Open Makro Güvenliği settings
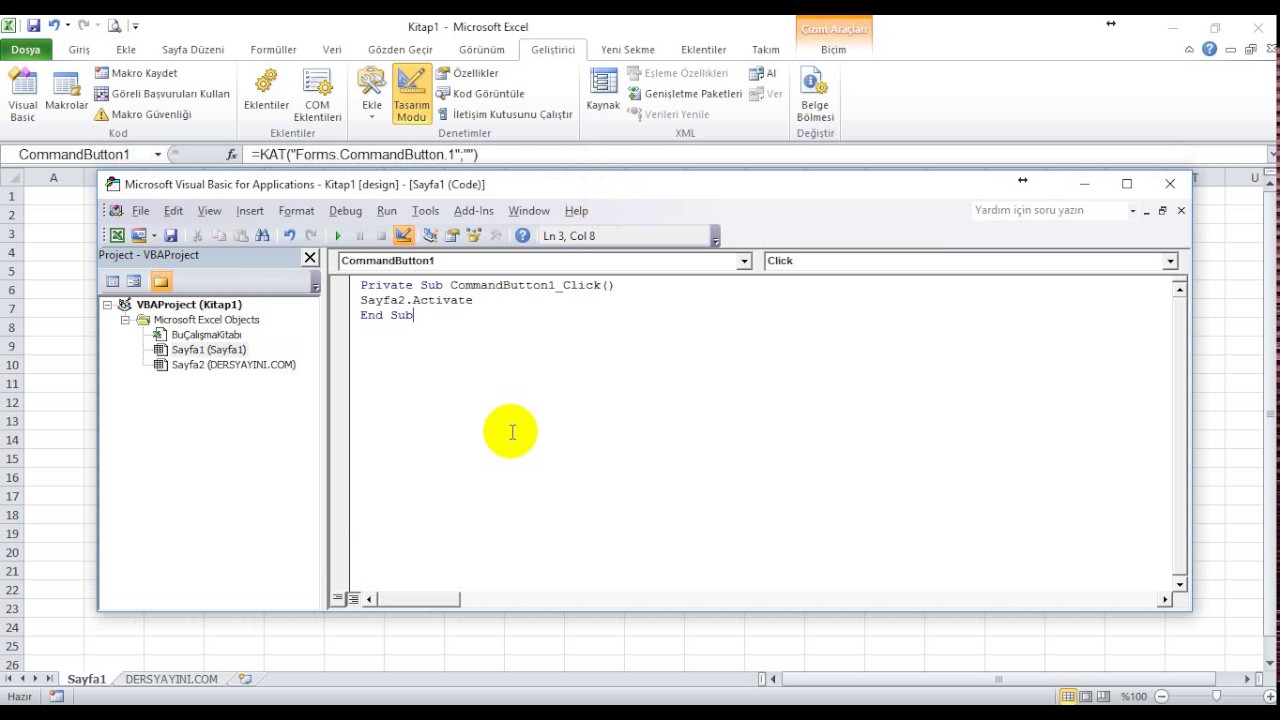 (x=143, y=115)
